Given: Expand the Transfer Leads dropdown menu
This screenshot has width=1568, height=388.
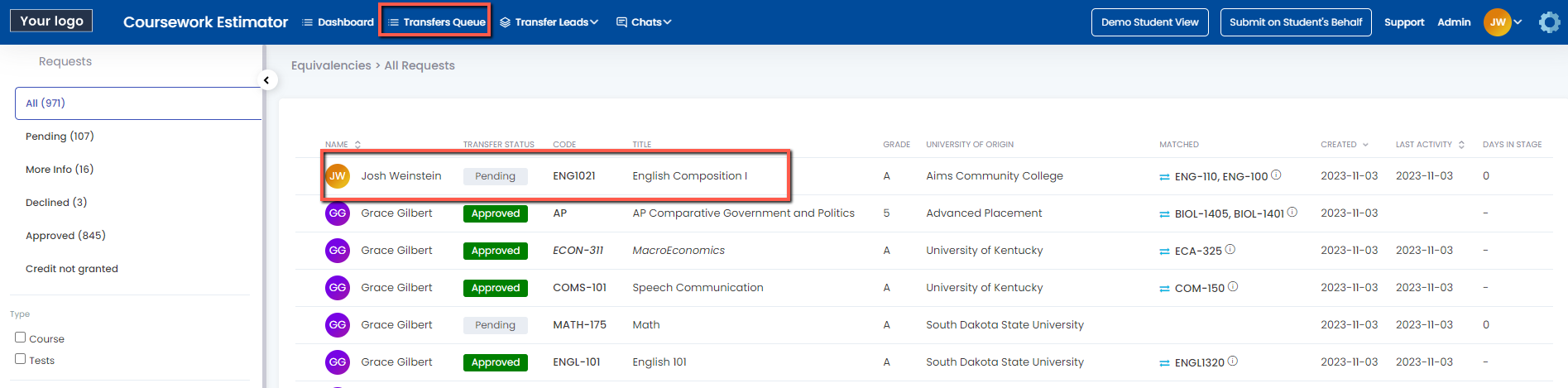Looking at the screenshot, I should tap(549, 22).
